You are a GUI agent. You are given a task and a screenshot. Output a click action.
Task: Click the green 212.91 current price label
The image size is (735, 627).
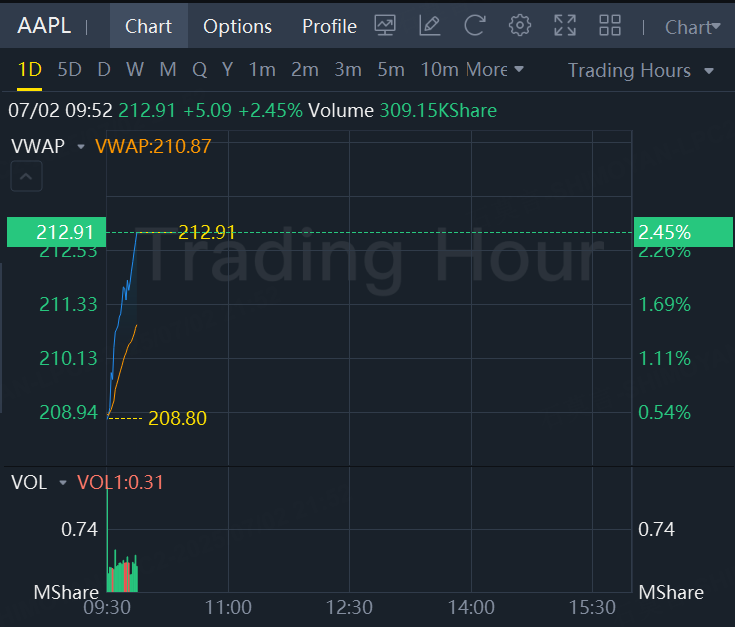pyautogui.click(x=56, y=232)
